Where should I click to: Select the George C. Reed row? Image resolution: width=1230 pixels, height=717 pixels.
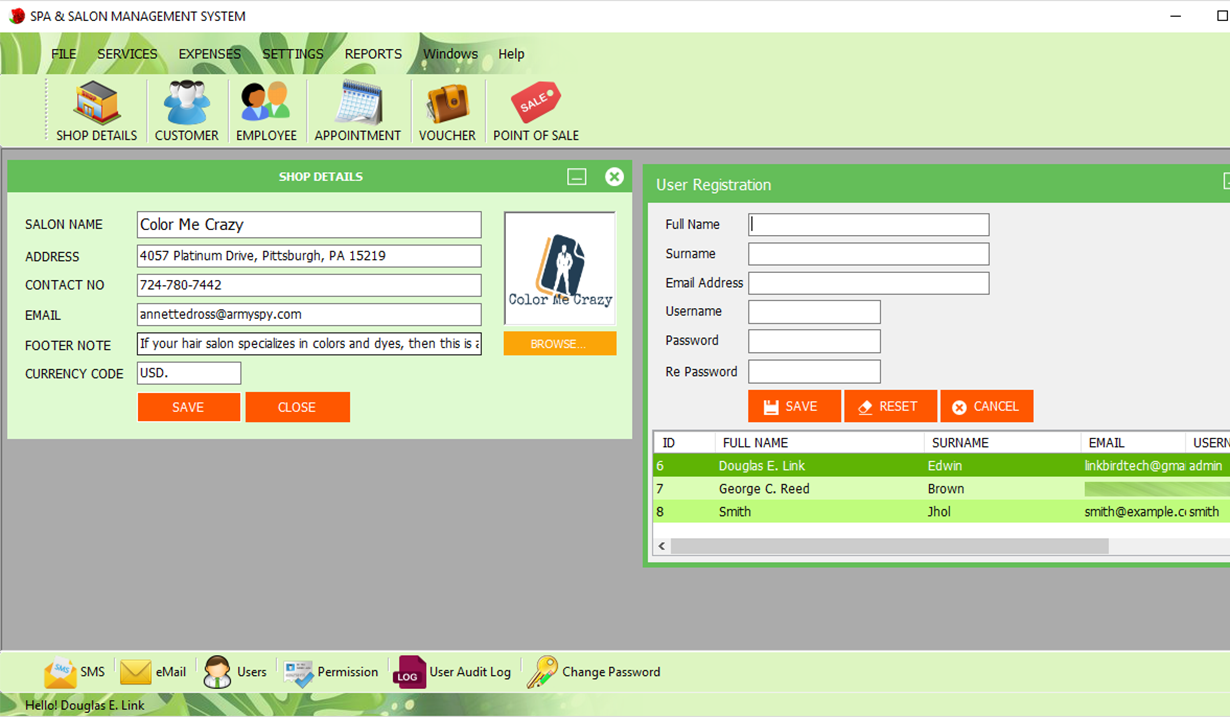(x=941, y=489)
